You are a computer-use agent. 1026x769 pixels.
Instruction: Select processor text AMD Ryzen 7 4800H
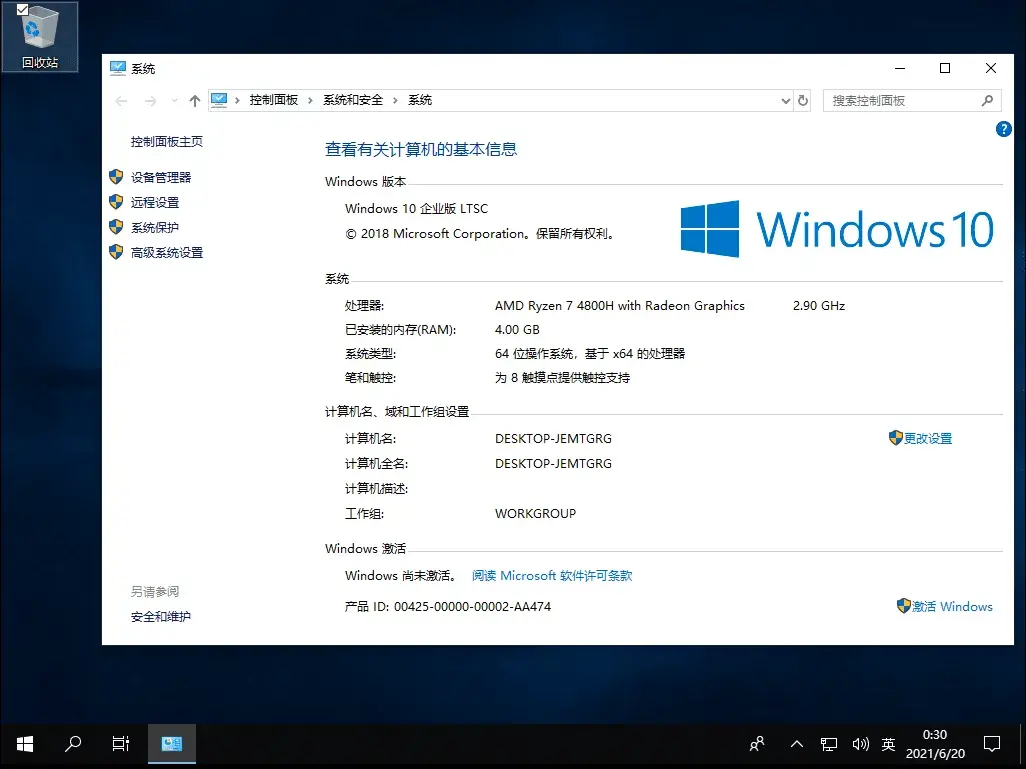pyautogui.click(x=620, y=306)
